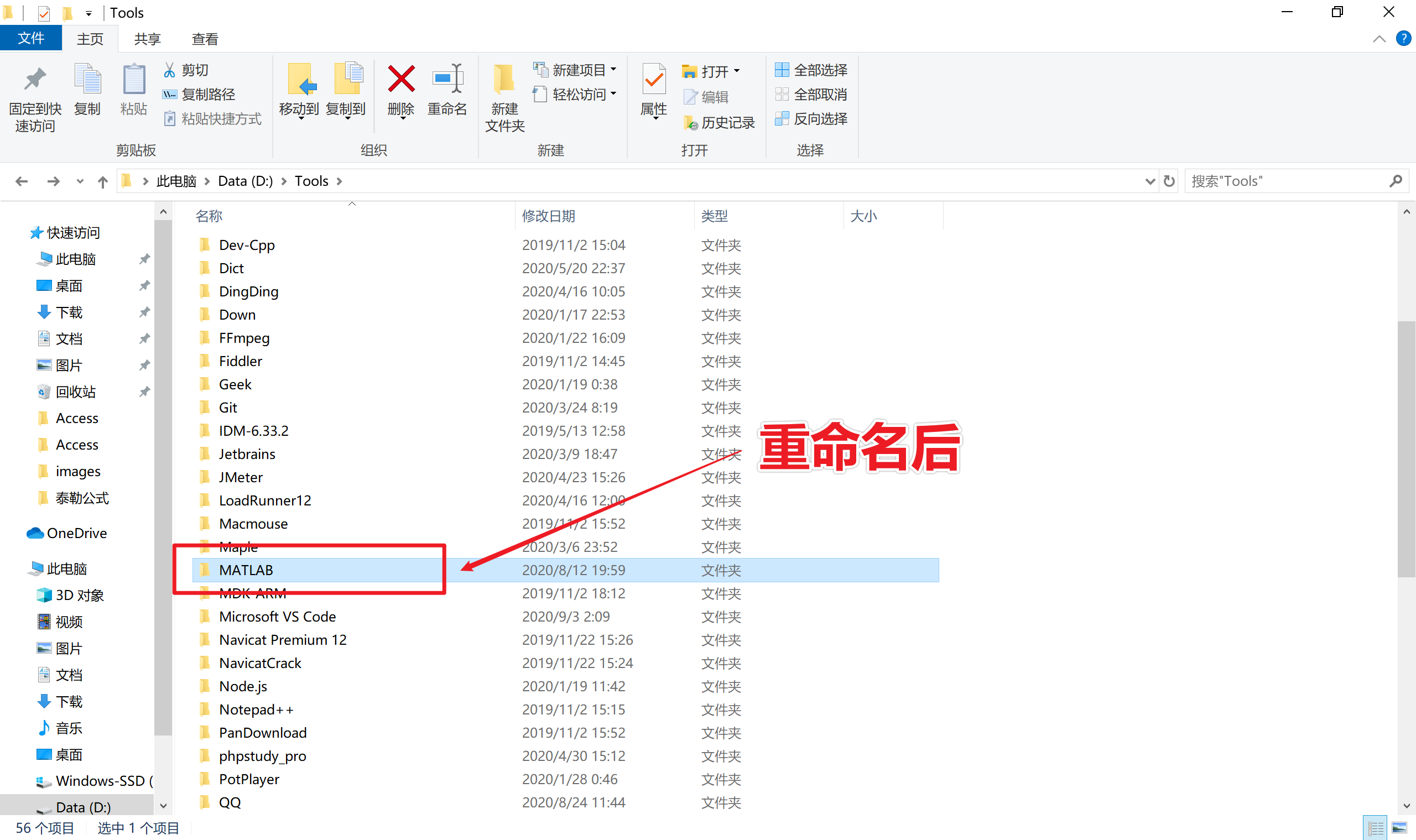Viewport: 1416px width, 840px height.
Task: Select 全部选择 to select all items
Action: tap(812, 69)
